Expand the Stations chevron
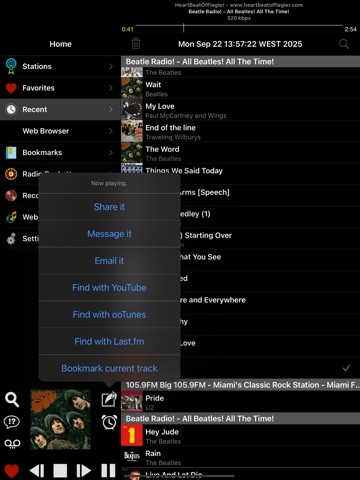The width and height of the screenshot is (360, 480). tap(111, 66)
